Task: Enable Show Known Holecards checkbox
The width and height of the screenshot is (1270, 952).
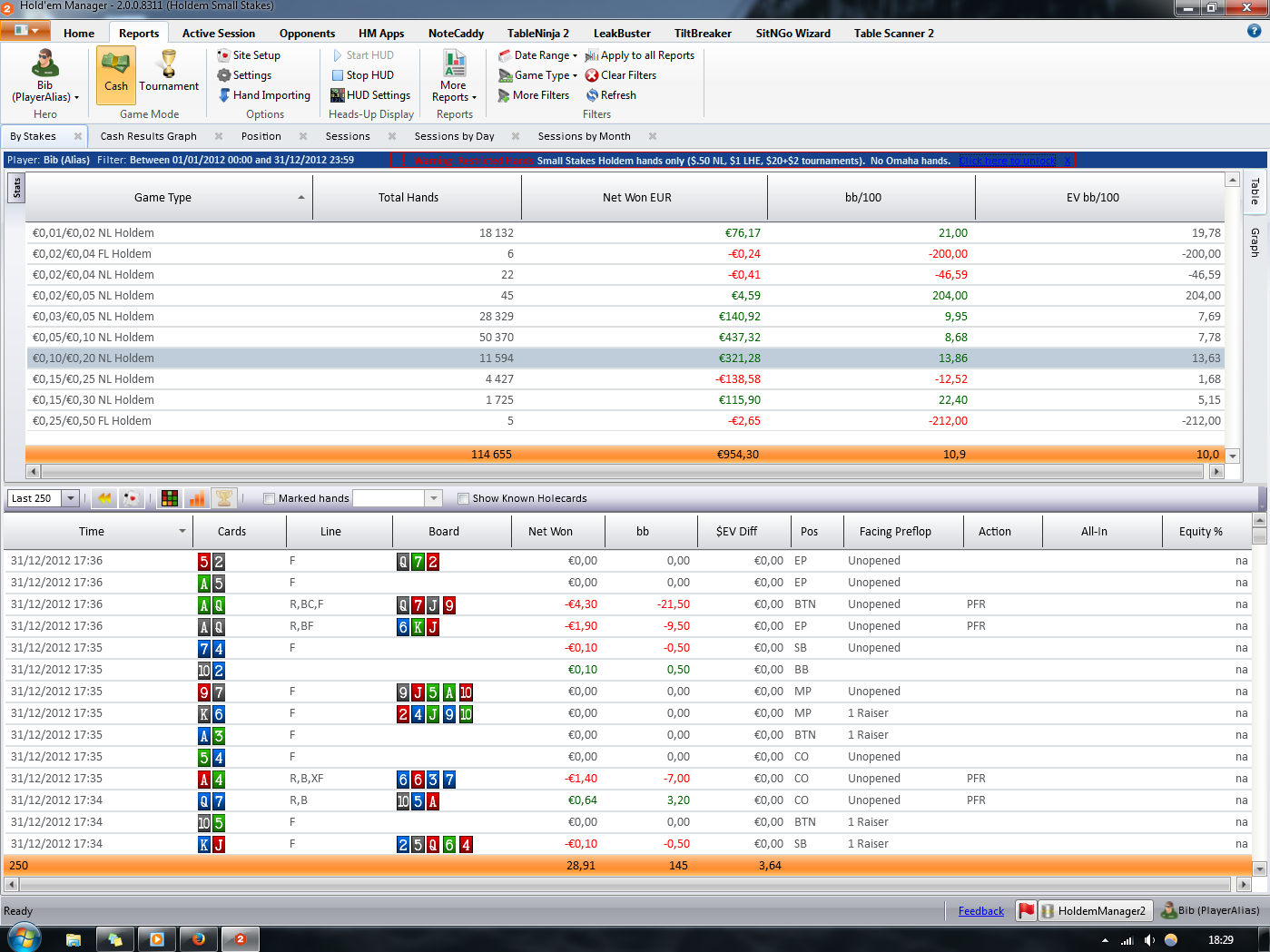Action: [463, 498]
